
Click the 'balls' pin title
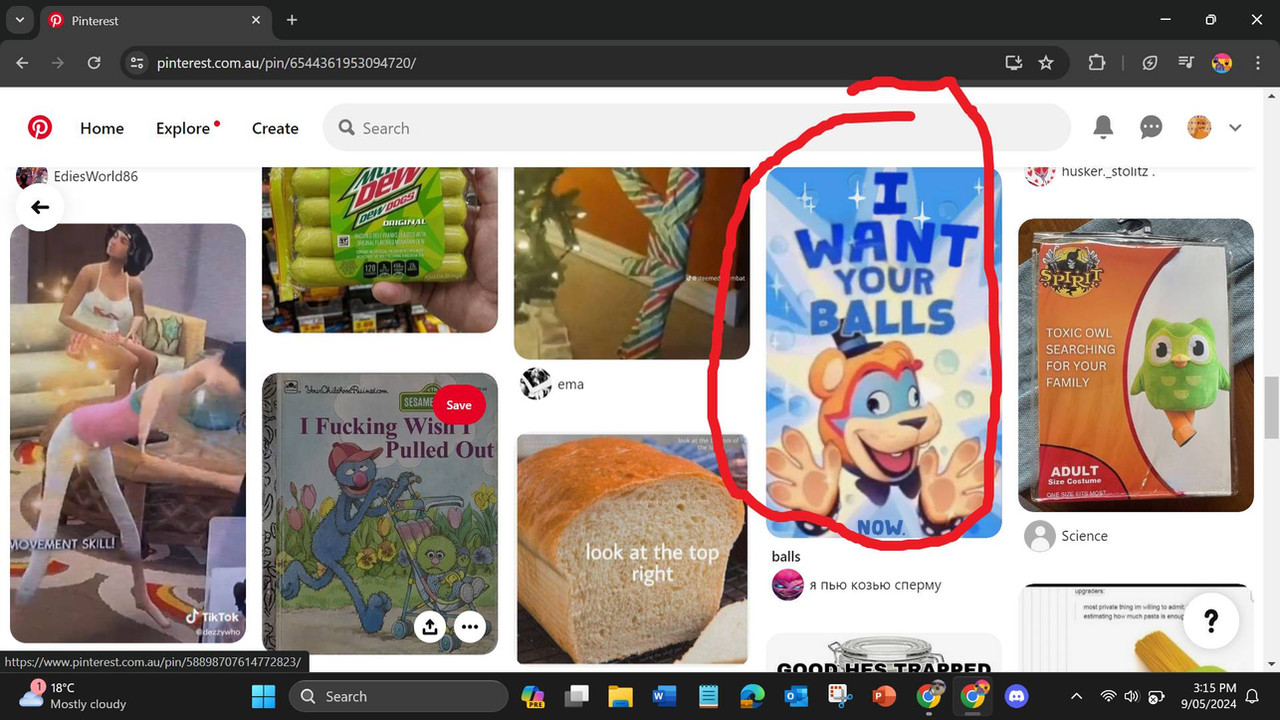[x=786, y=557]
